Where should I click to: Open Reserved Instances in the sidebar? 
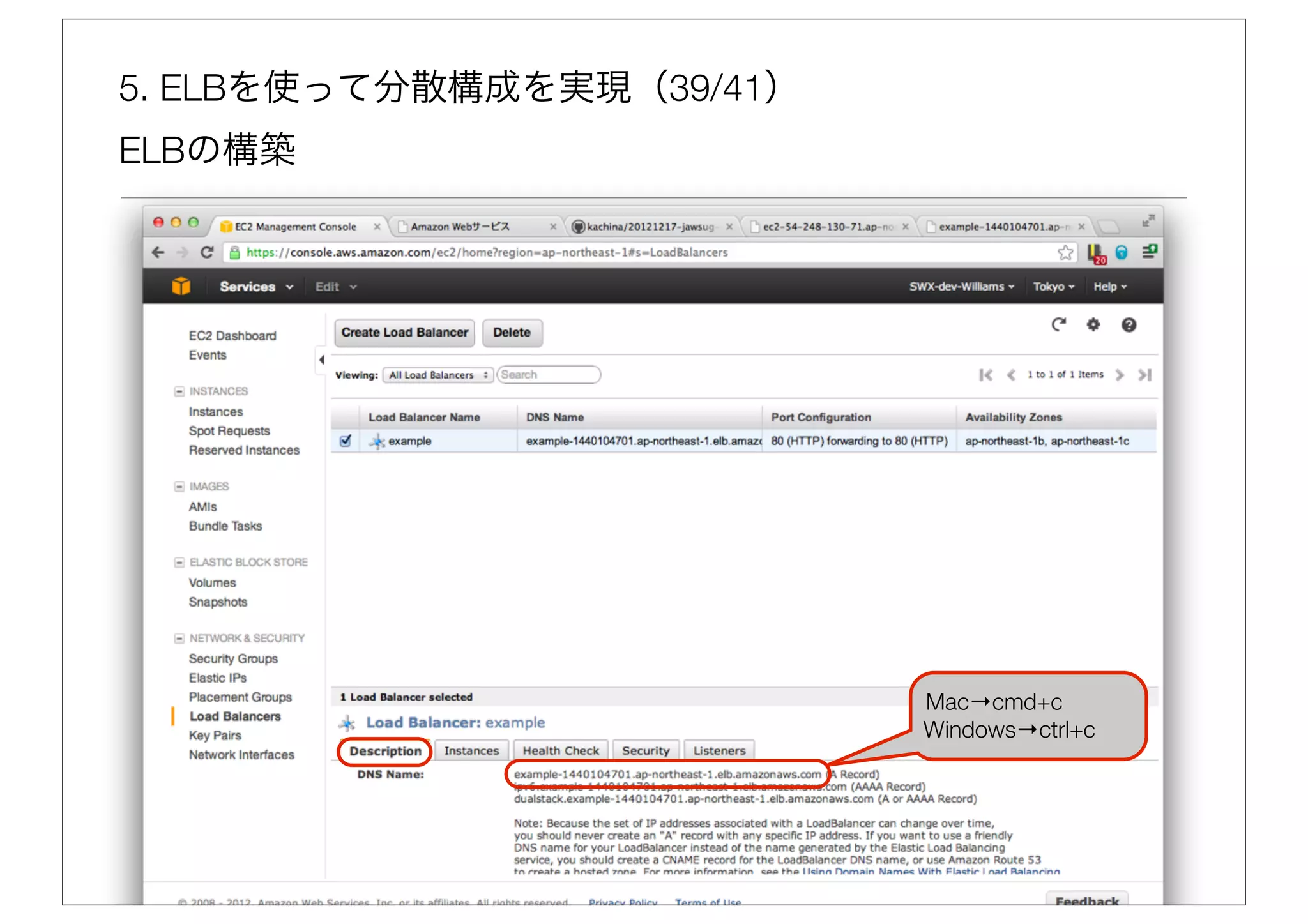click(244, 450)
